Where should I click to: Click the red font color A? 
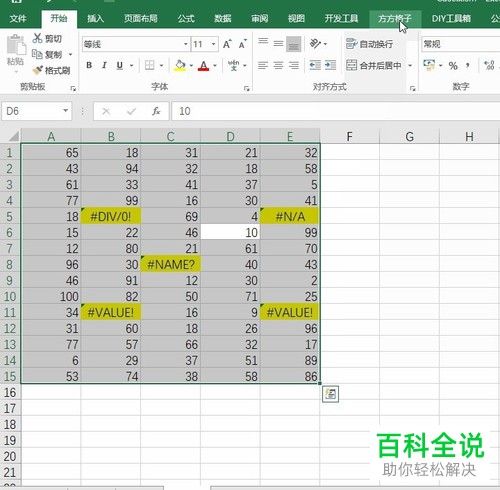click(203, 65)
